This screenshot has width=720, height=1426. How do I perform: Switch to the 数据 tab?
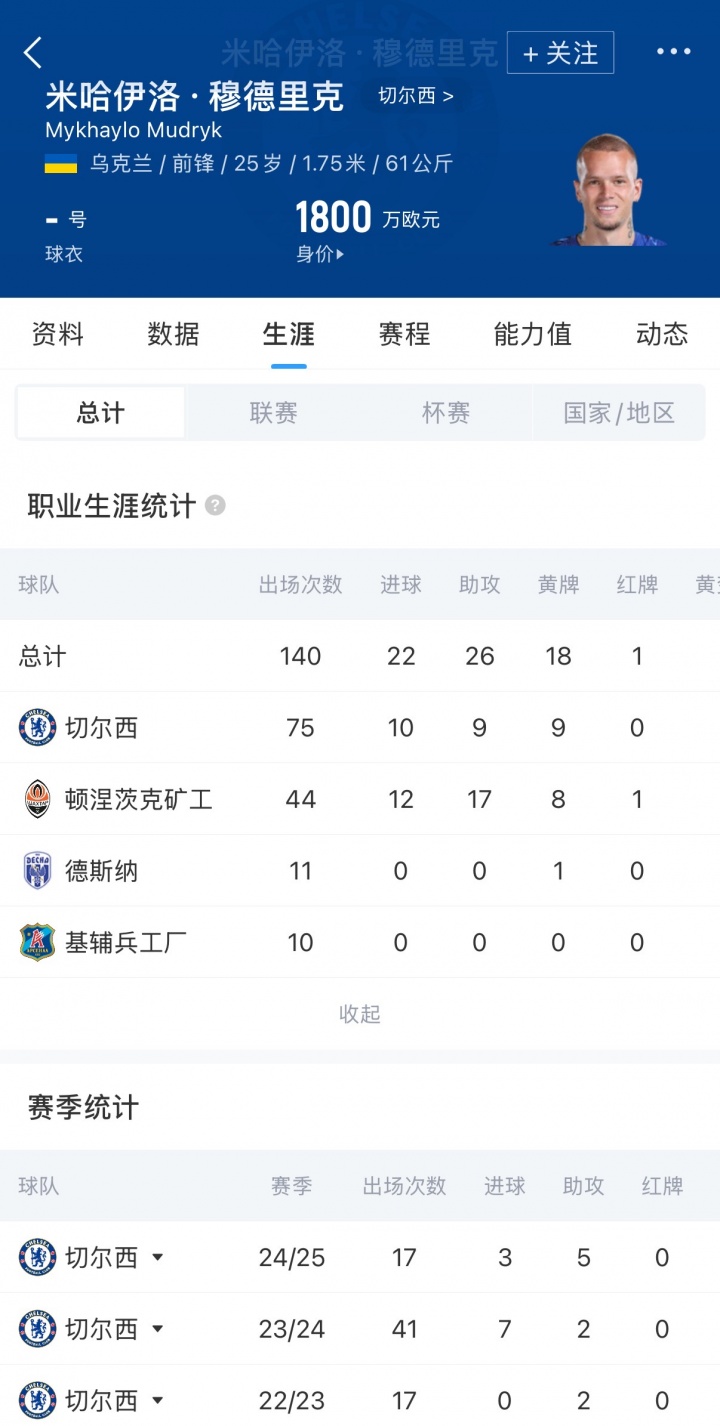click(173, 334)
